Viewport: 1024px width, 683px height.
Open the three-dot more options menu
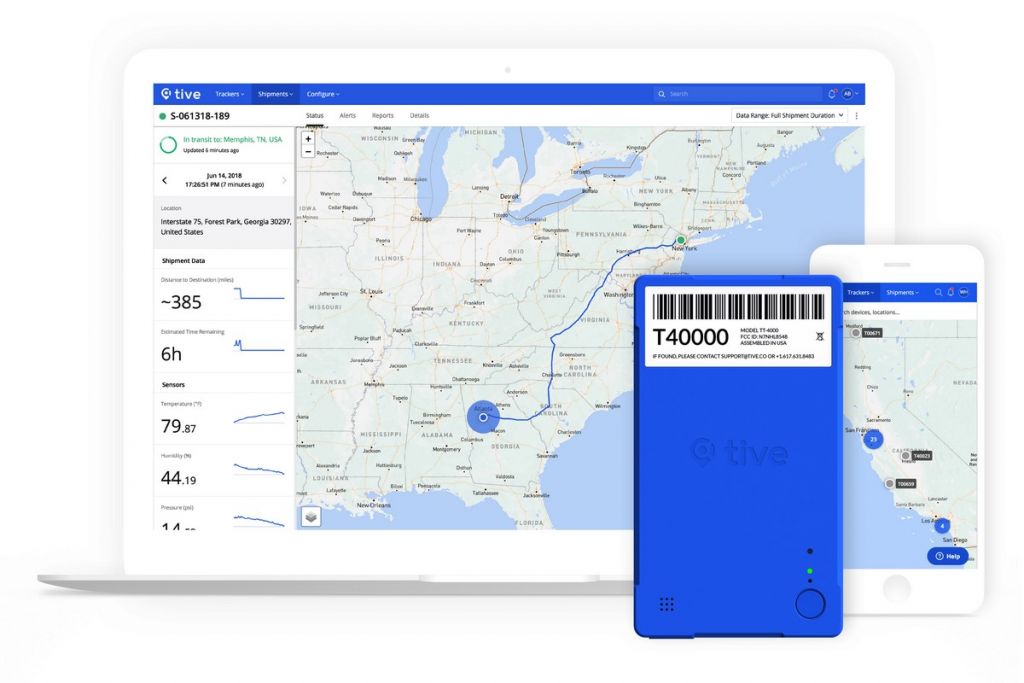[x=856, y=116]
